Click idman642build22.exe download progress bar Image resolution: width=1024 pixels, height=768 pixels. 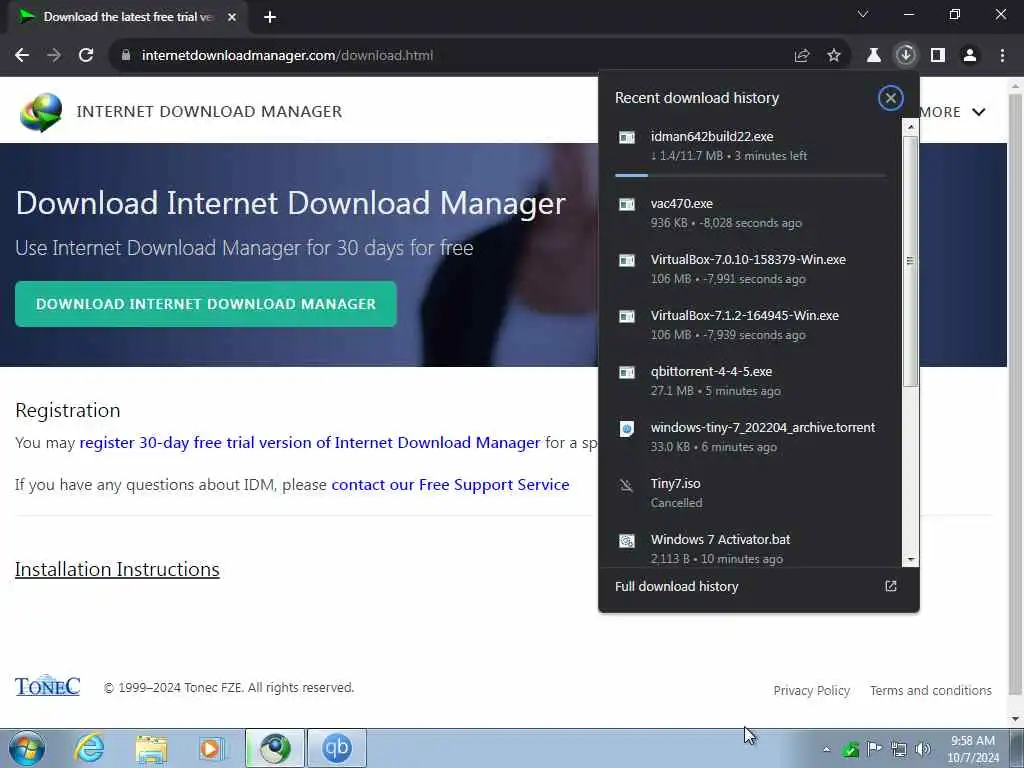[750, 175]
